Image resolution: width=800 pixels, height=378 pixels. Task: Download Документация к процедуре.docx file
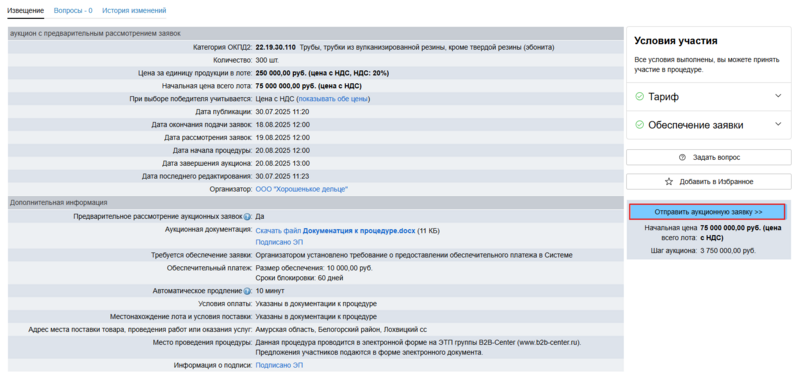tap(362, 231)
